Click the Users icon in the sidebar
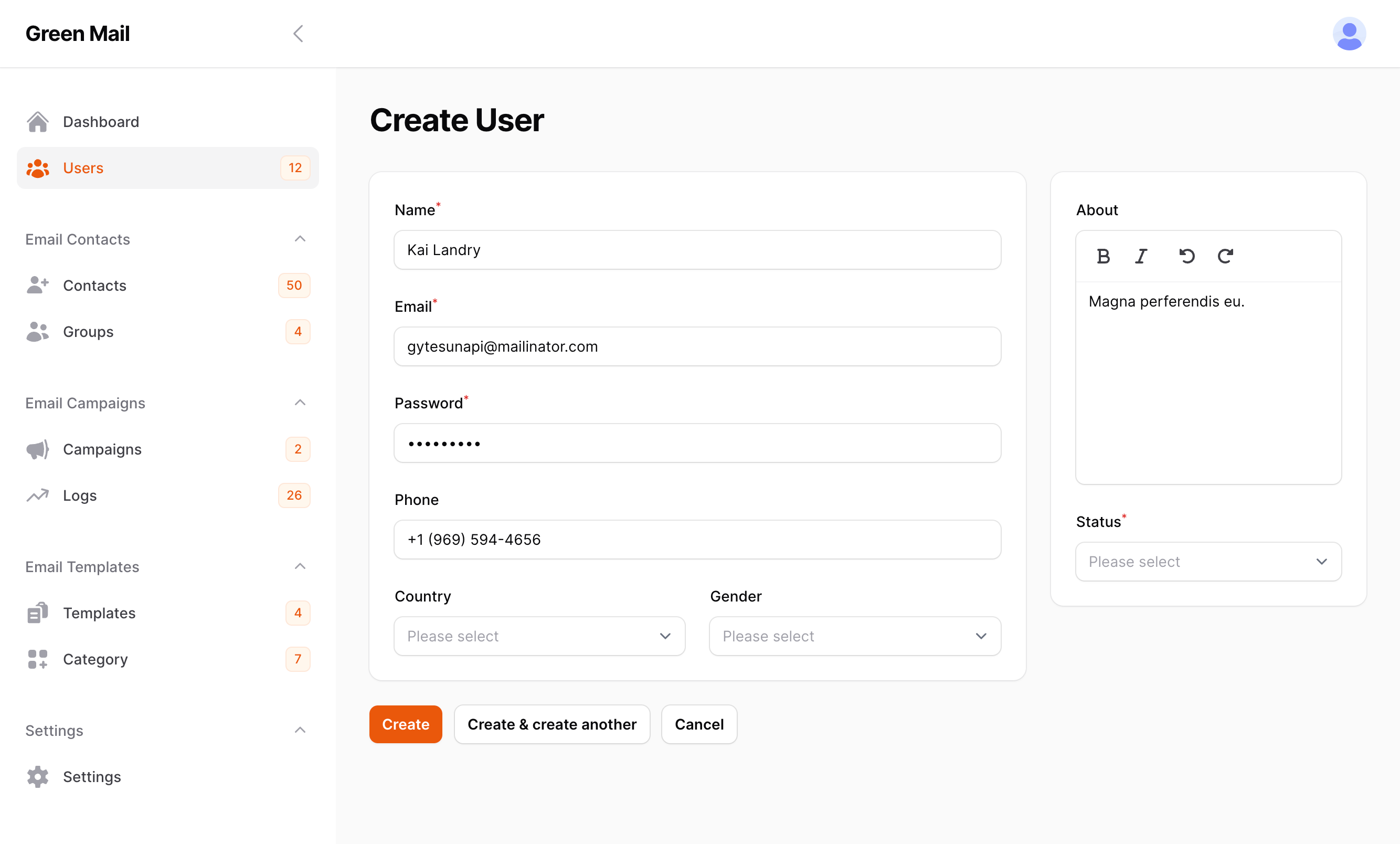Image resolution: width=1400 pixels, height=844 pixels. coord(37,167)
